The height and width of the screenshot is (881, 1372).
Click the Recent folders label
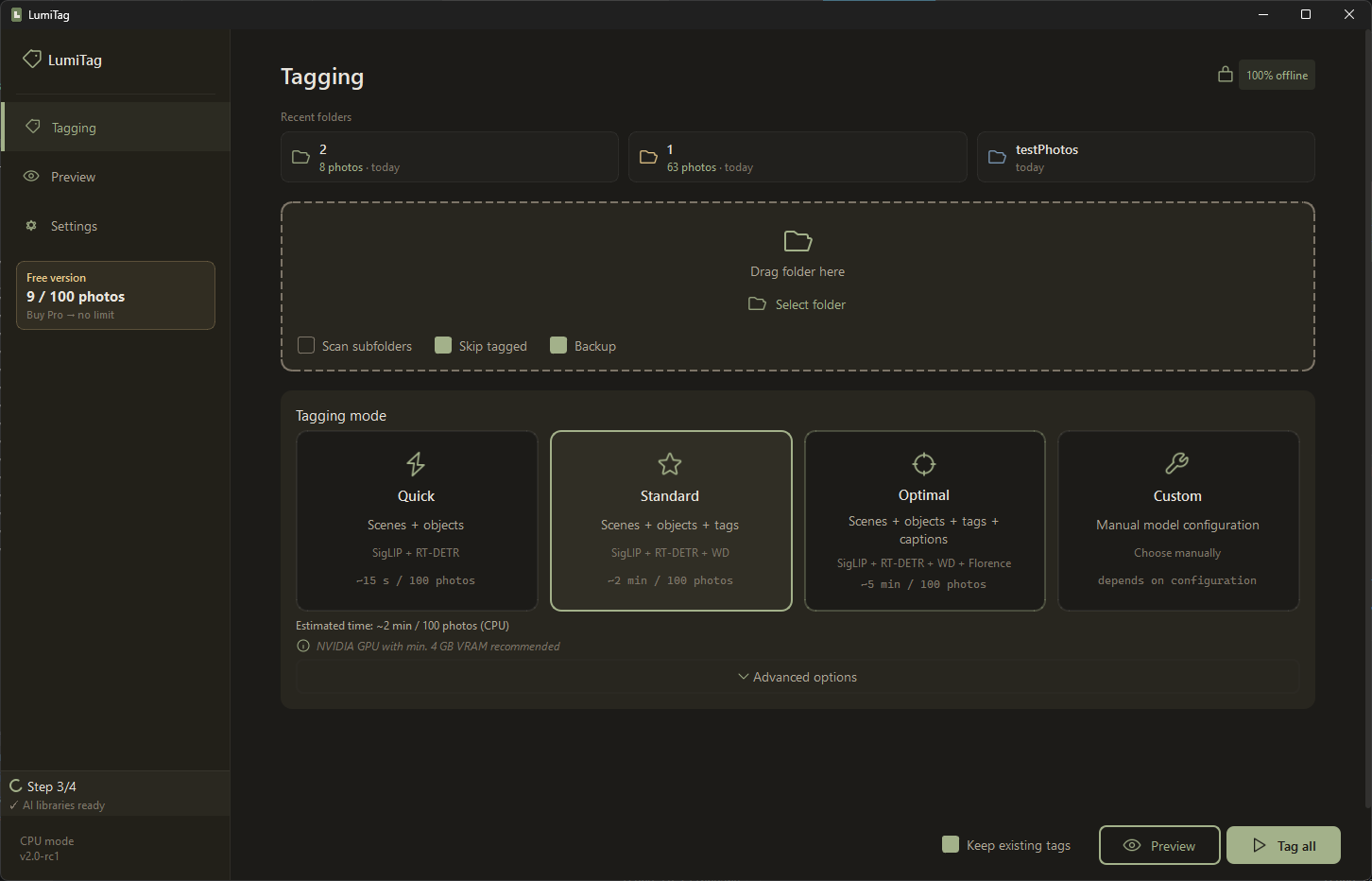pyautogui.click(x=316, y=117)
